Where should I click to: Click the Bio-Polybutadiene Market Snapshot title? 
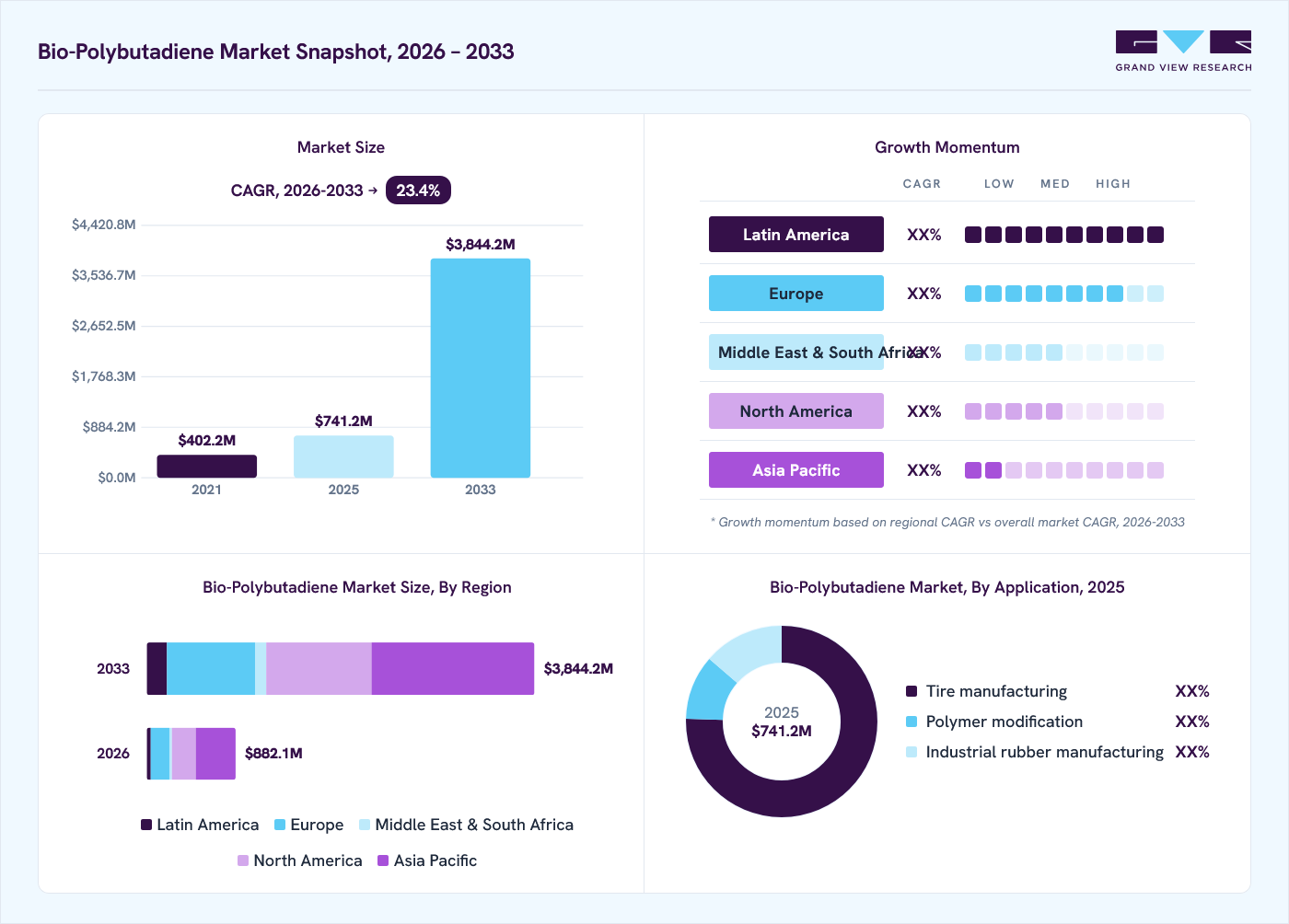tap(275, 52)
